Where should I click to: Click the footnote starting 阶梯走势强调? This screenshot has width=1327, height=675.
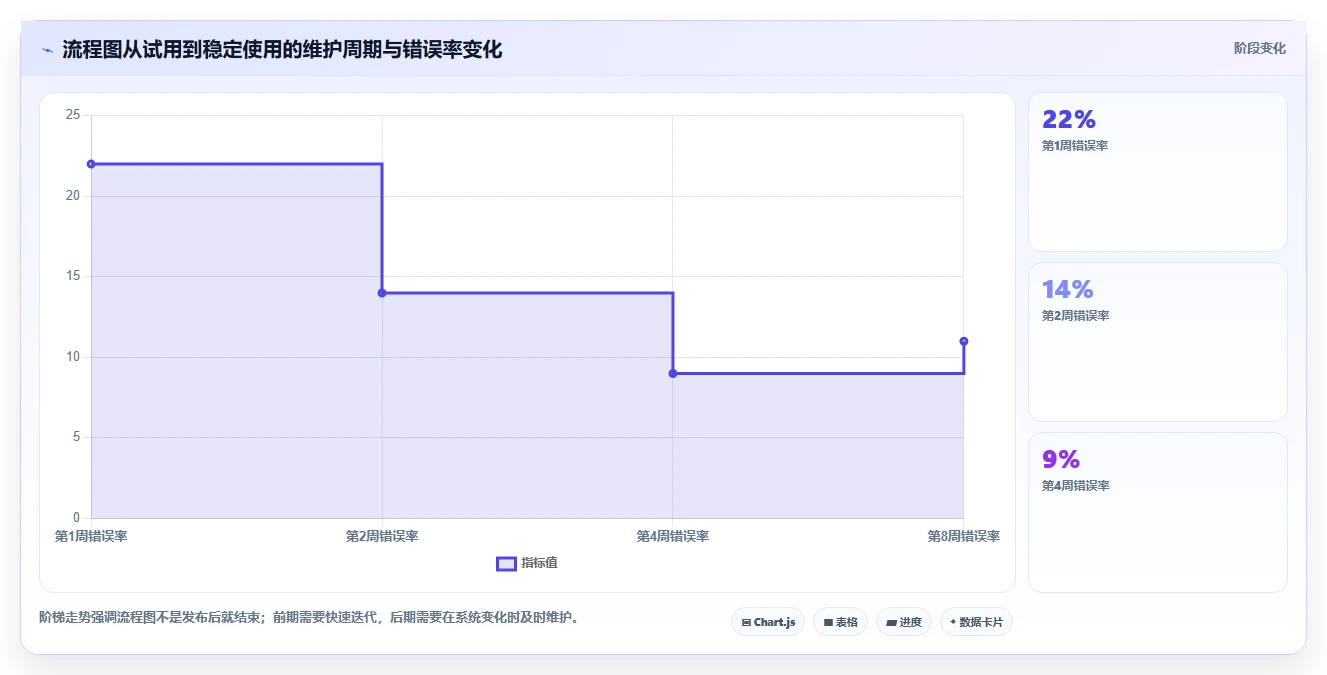click(x=309, y=617)
